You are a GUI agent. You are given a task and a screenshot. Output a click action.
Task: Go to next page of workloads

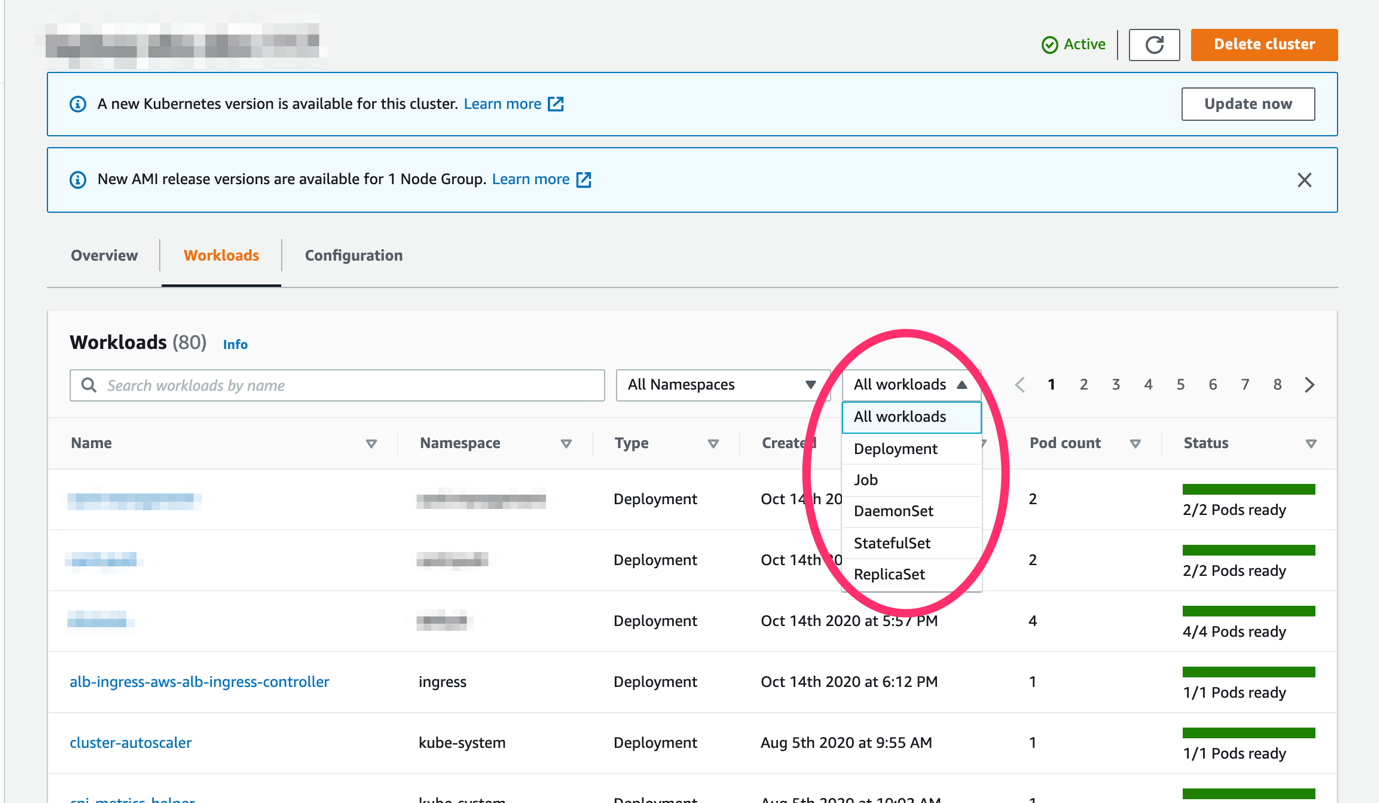click(1309, 385)
